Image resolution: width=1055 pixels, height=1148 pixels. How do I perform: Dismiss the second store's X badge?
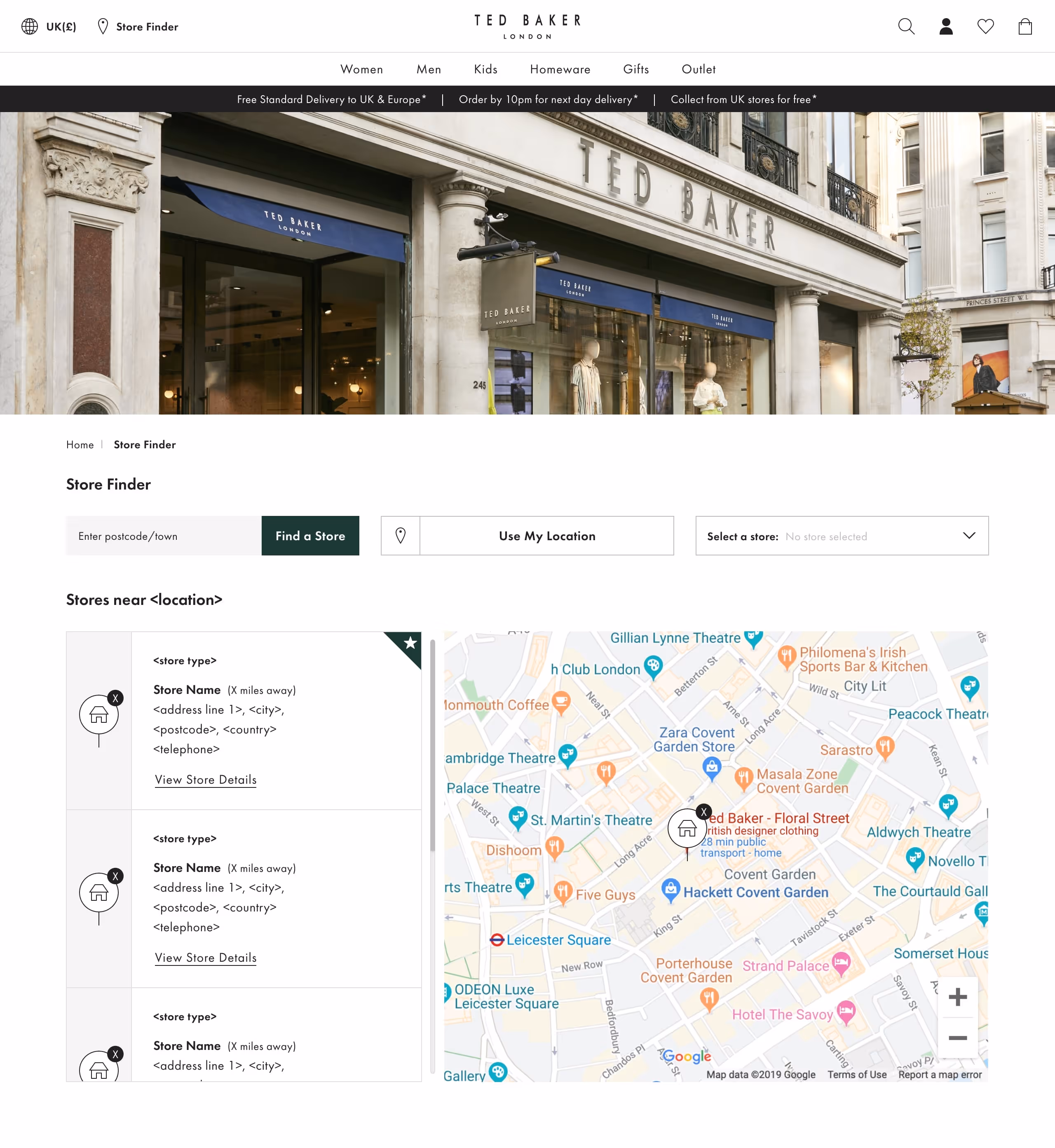pyautogui.click(x=115, y=876)
